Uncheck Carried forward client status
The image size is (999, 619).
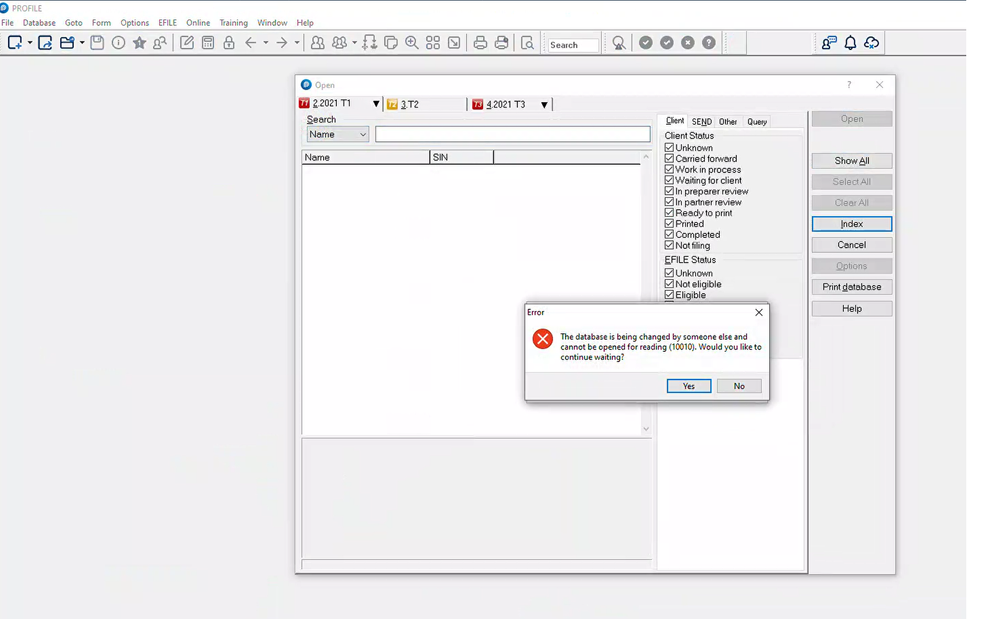click(x=669, y=159)
